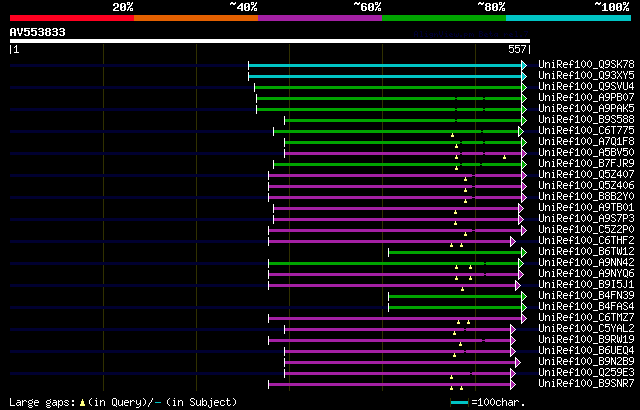Screen dimensions: 640x410
Task: Click the AV553833 query name
Action: coord(38,32)
